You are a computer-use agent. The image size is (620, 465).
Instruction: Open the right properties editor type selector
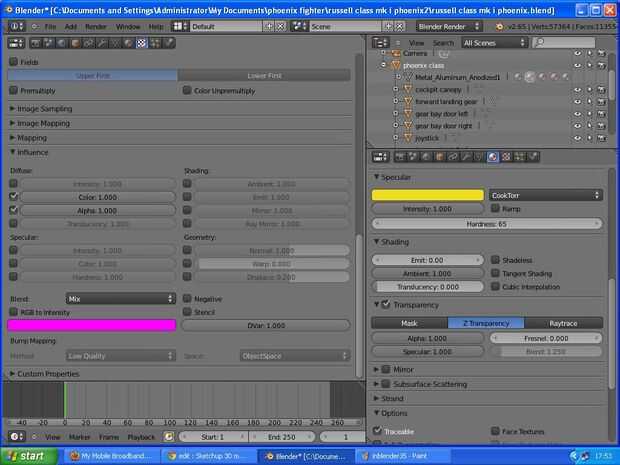tap(381, 157)
